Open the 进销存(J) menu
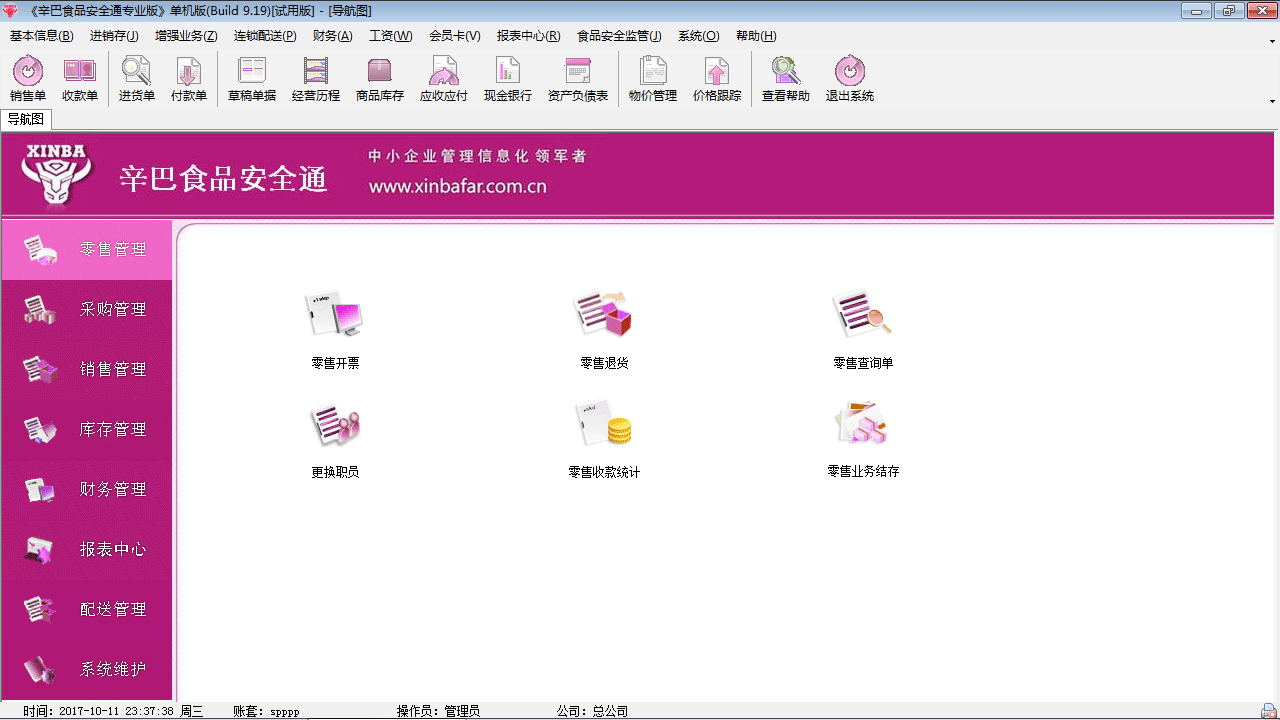Image resolution: width=1280 pixels, height=720 pixels. (x=114, y=36)
